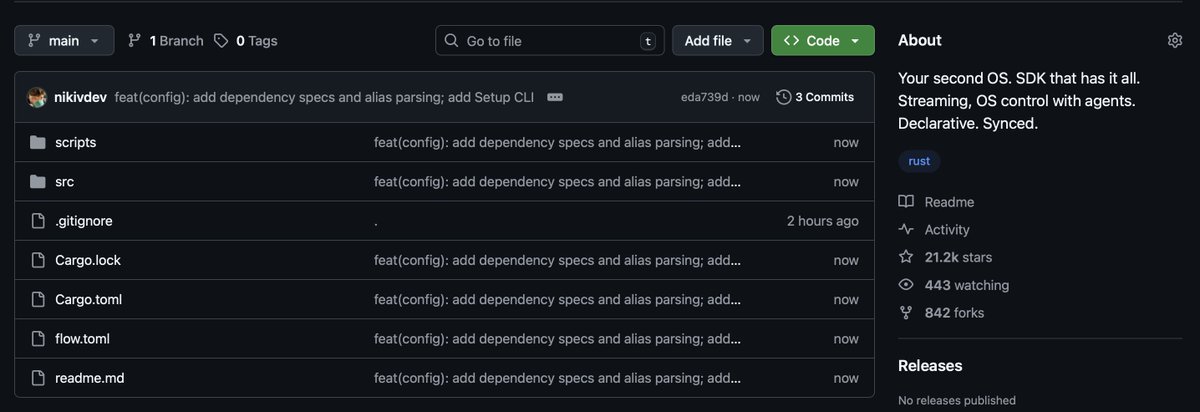
Task: Open the Cargo.toml file
Action: coord(89,299)
